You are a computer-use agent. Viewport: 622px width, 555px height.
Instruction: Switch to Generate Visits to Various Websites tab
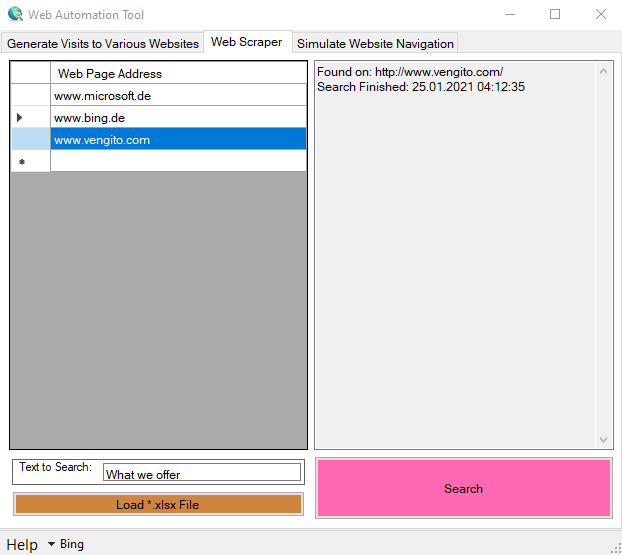(x=103, y=43)
